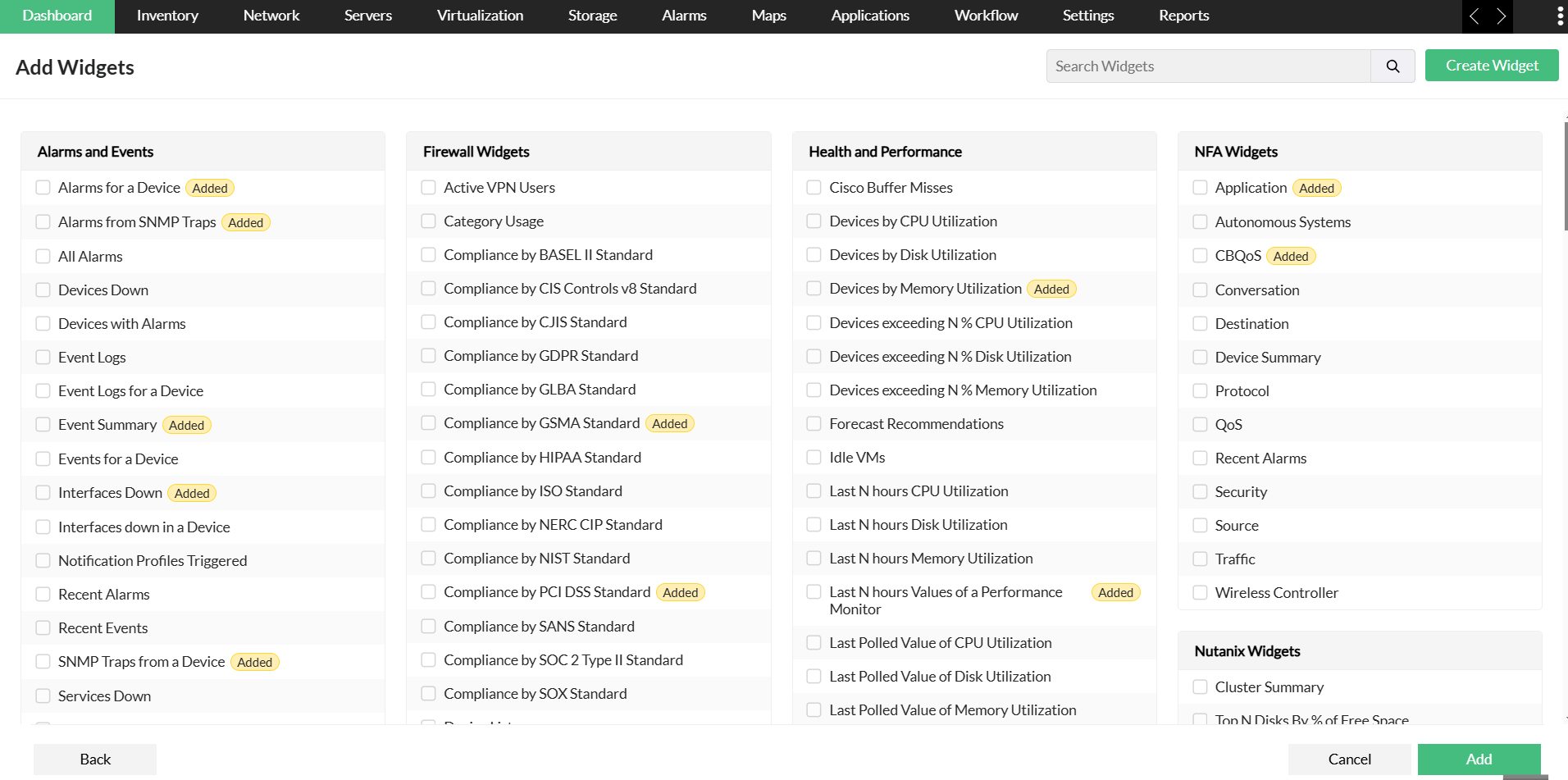Open the Inventory tab
The height and width of the screenshot is (780, 1568).
click(x=167, y=16)
